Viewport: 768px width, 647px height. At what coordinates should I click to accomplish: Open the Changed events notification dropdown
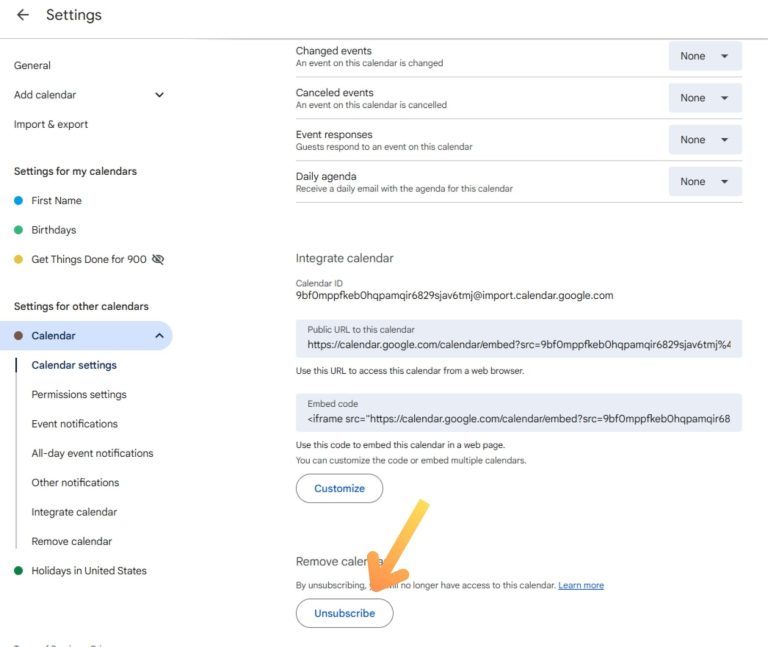click(705, 56)
